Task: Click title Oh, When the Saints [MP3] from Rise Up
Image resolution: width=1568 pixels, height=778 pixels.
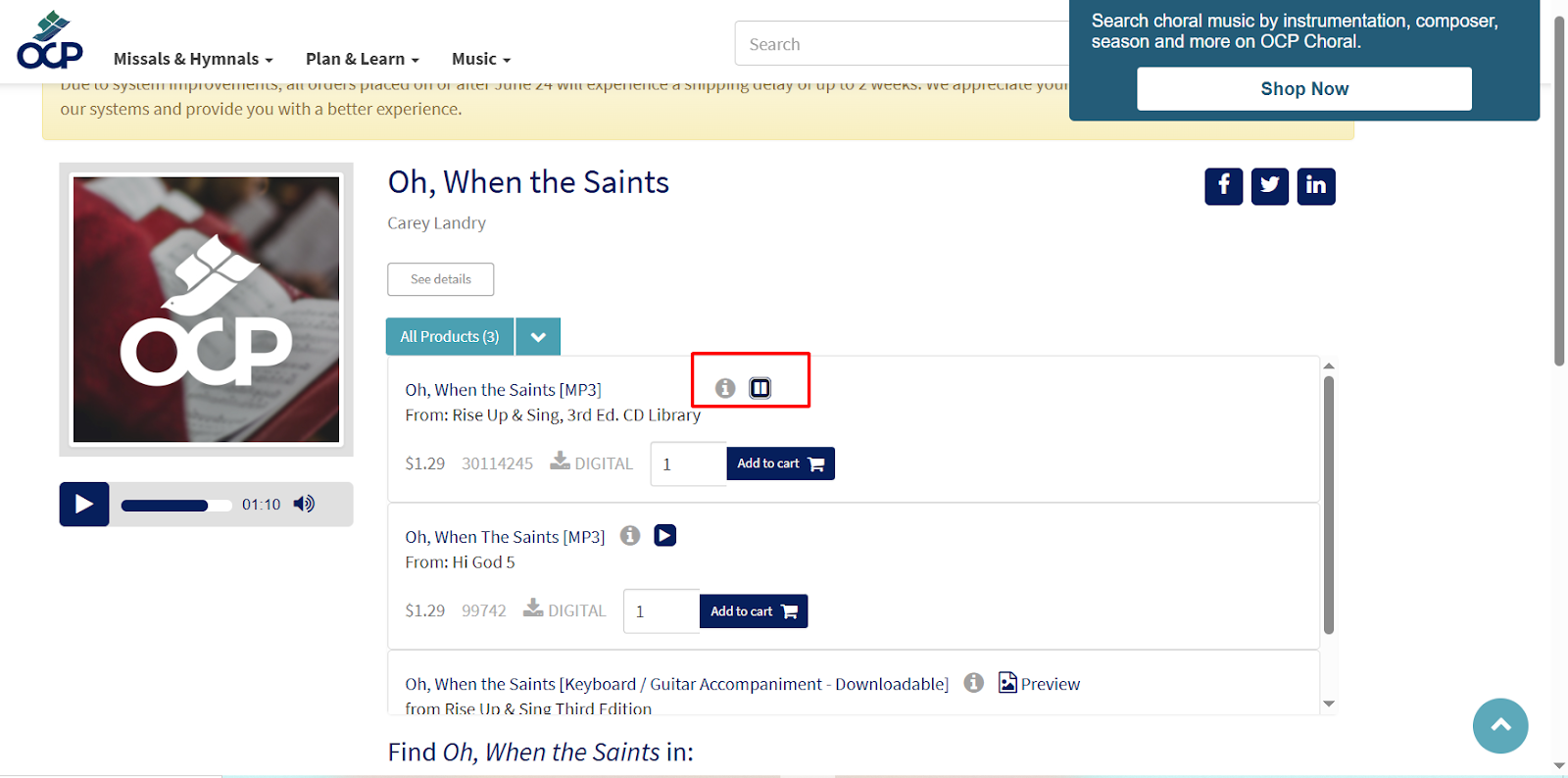Action: 503,390
